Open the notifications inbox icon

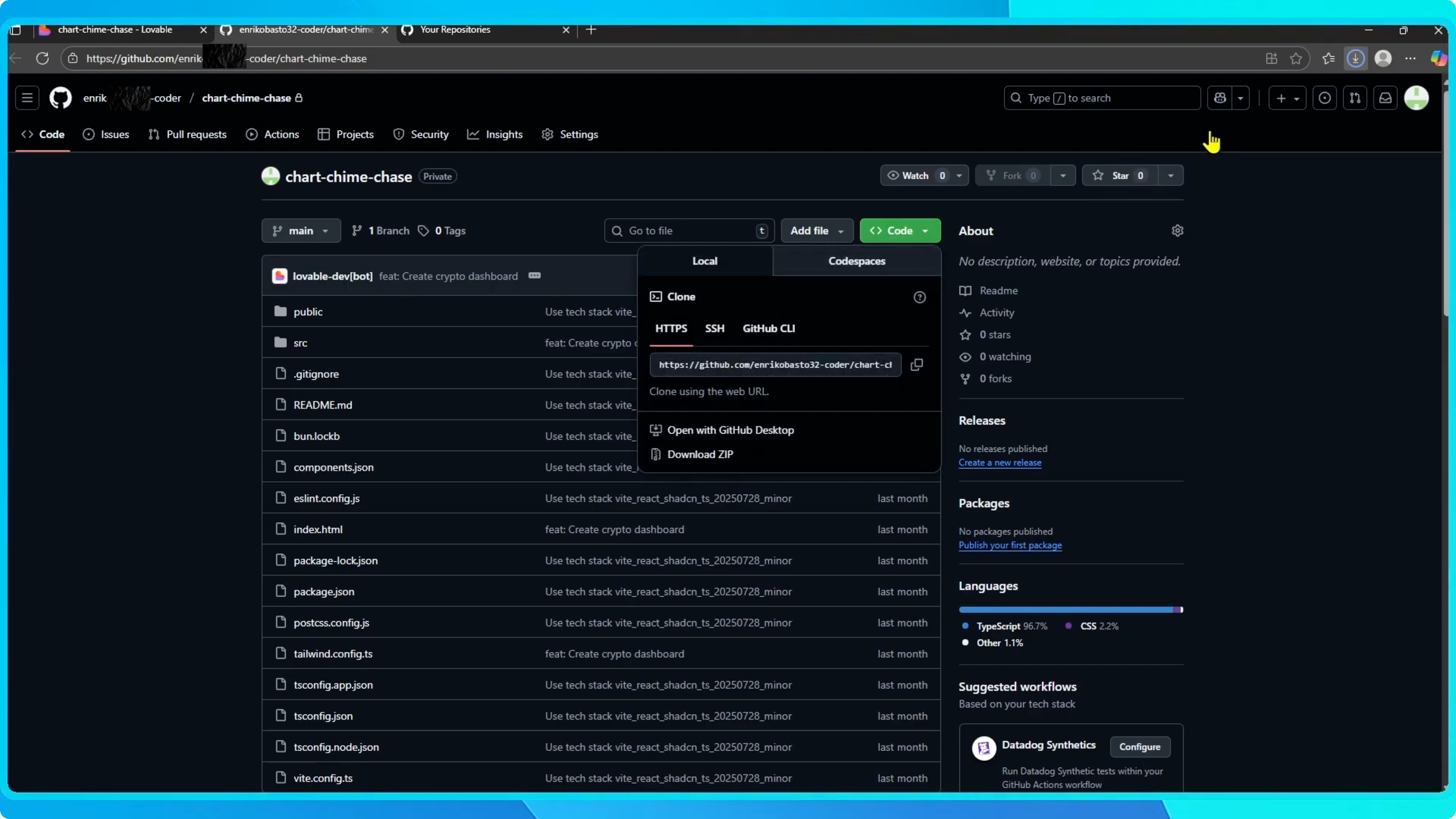tap(1385, 98)
